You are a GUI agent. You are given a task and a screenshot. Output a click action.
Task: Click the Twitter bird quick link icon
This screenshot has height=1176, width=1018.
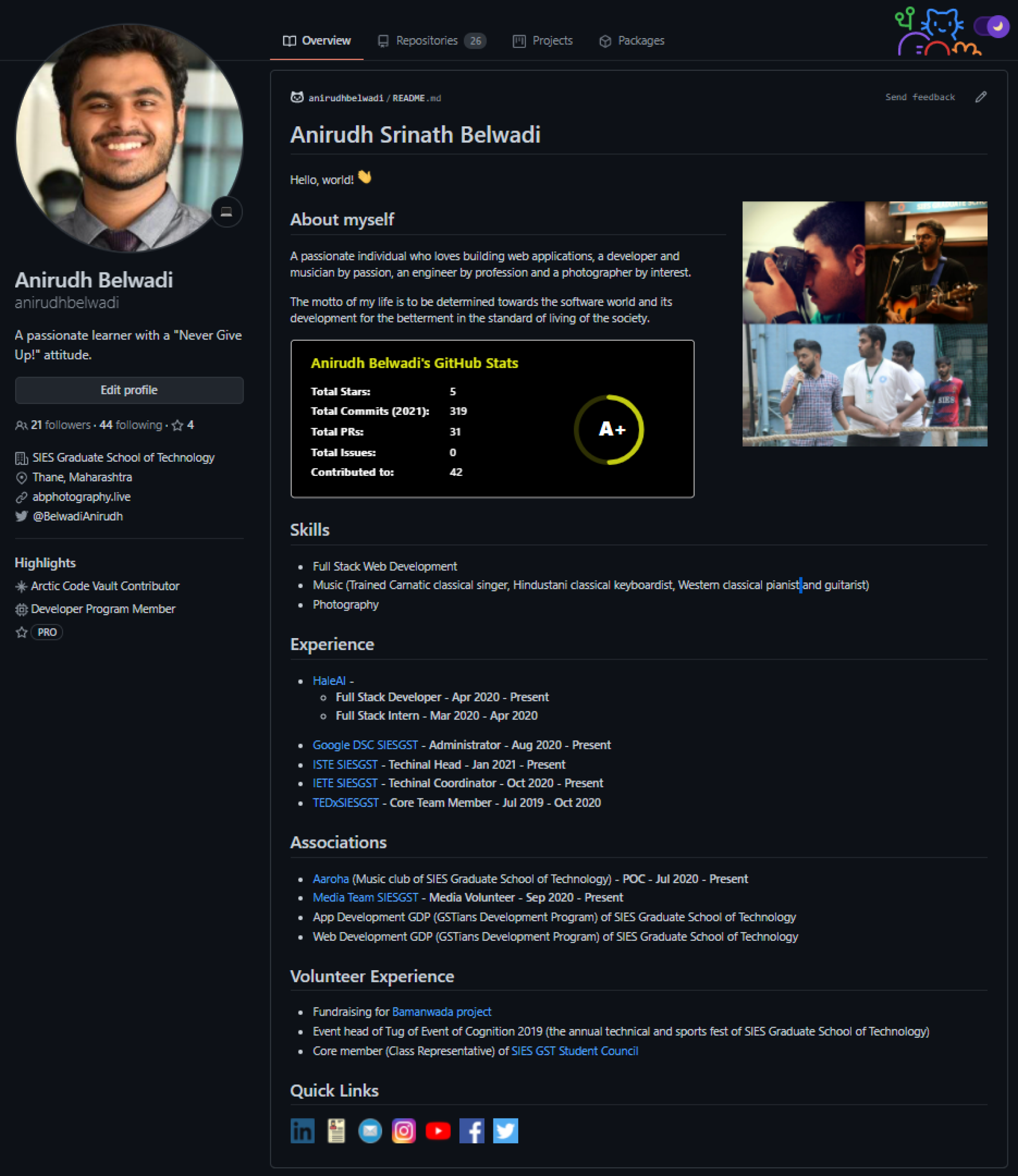tap(506, 1131)
